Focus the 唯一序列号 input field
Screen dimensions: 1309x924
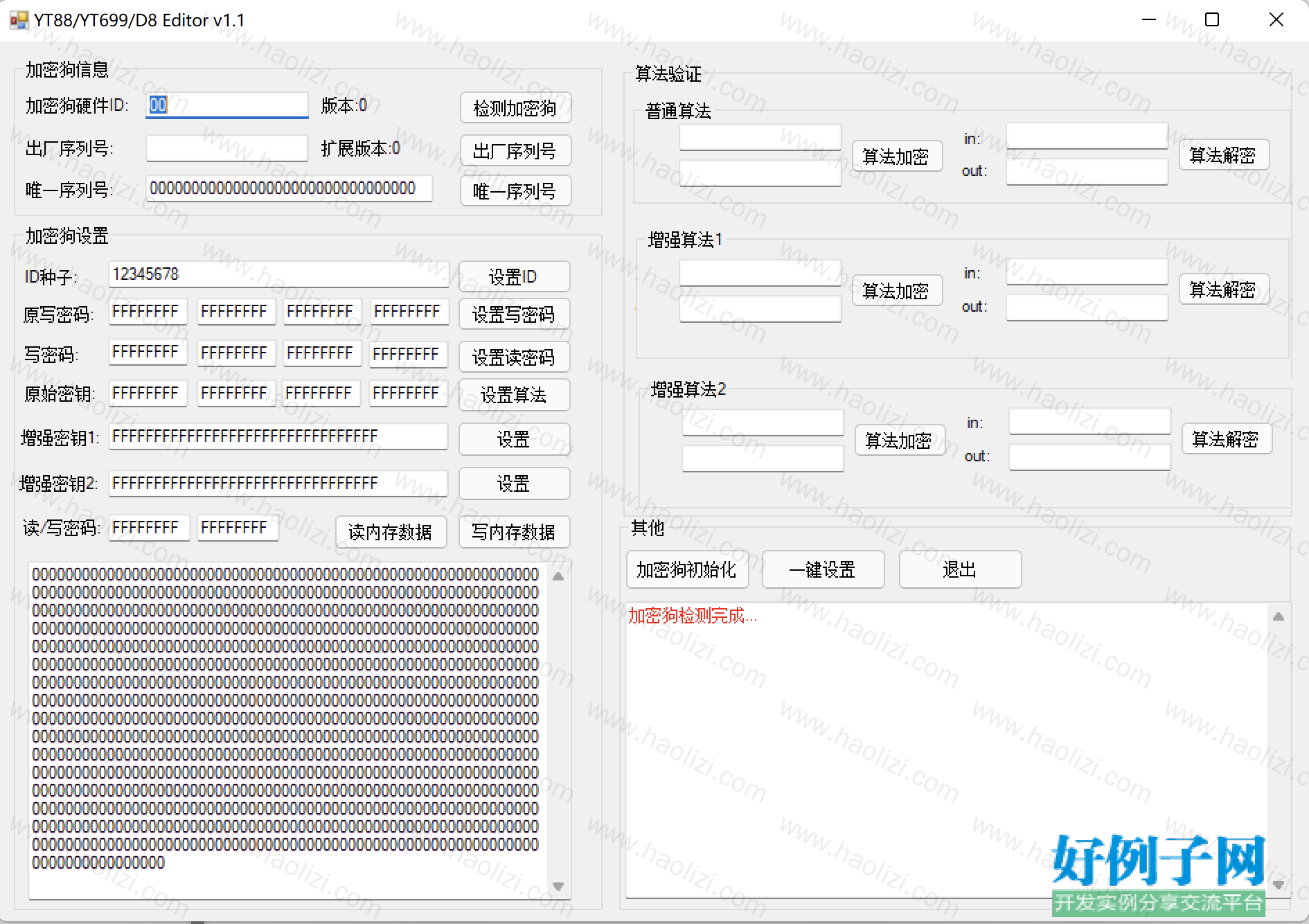pyautogui.click(x=290, y=188)
